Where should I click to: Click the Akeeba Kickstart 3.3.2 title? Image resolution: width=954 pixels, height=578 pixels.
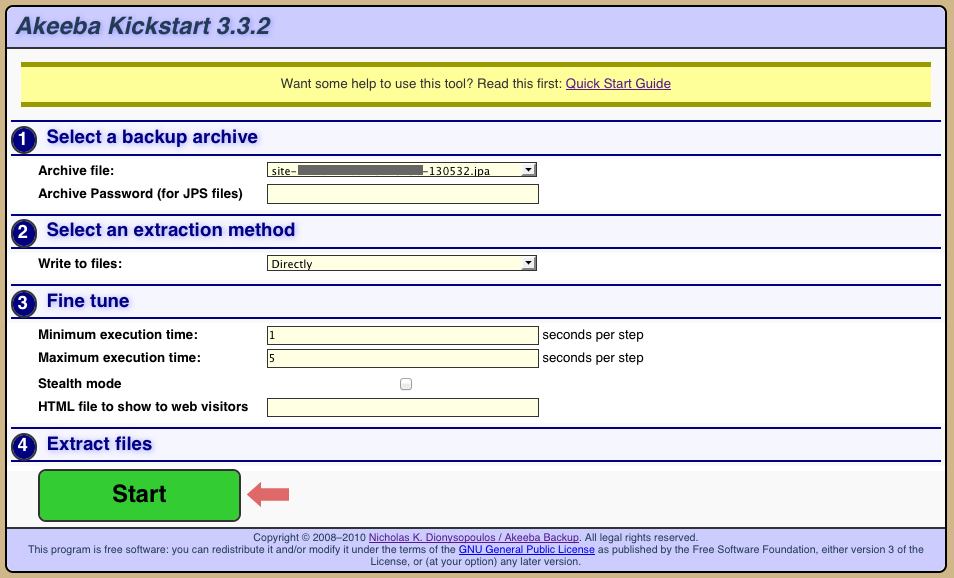[143, 27]
